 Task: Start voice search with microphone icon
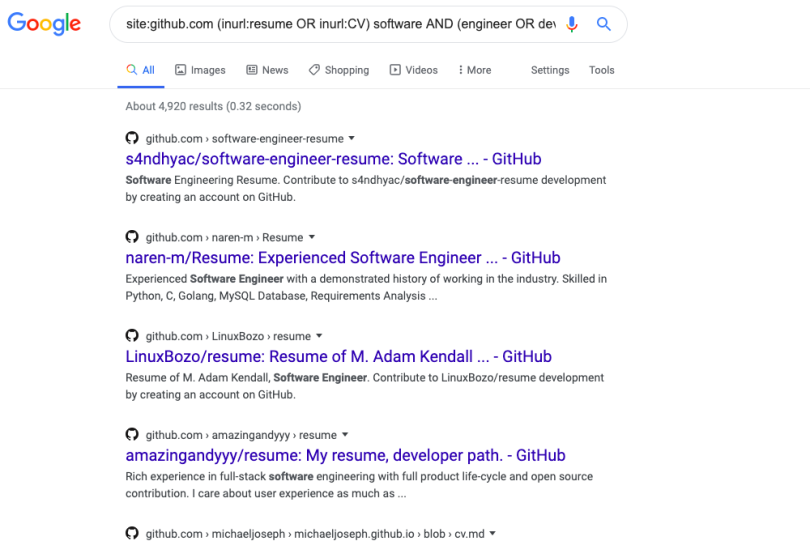click(x=571, y=24)
